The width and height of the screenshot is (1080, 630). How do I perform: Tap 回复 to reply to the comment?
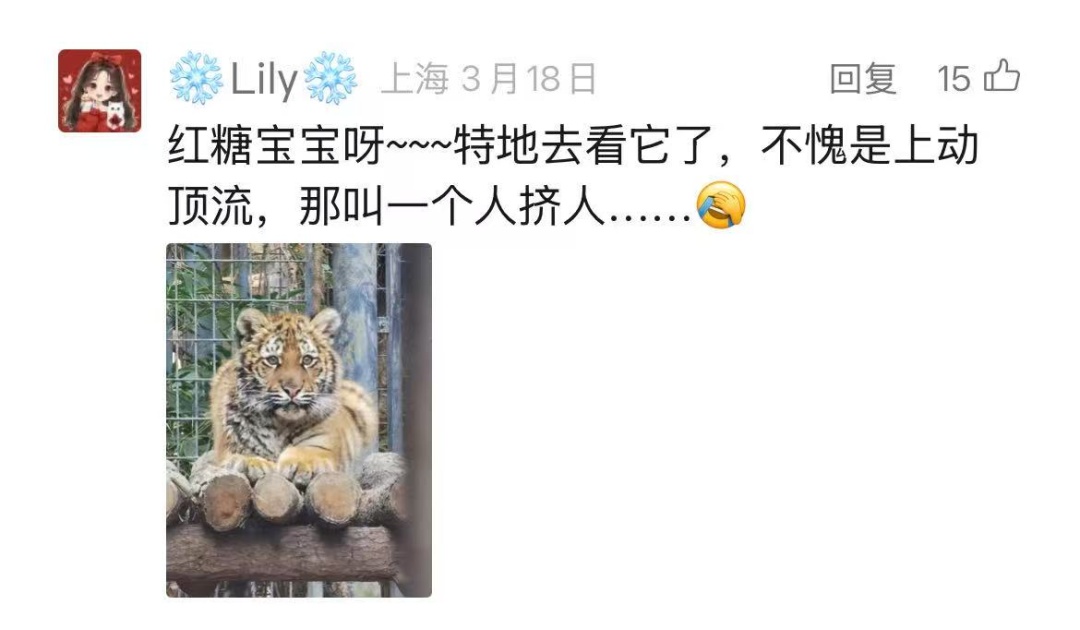(863, 78)
